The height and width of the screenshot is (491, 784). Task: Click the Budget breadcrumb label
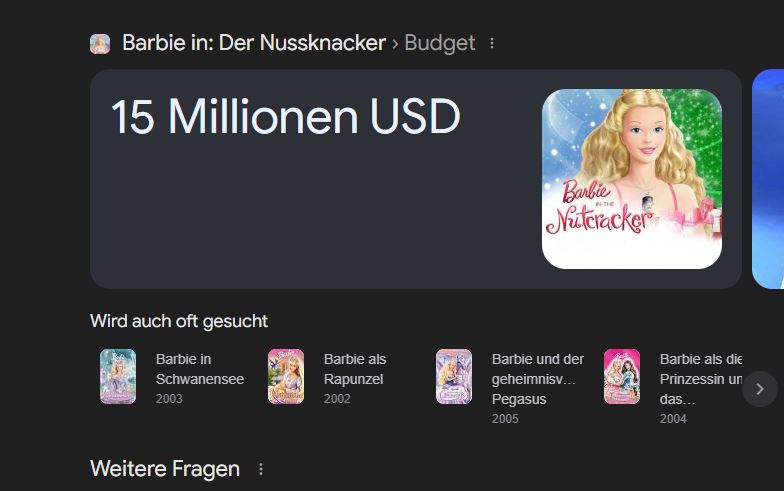pyautogui.click(x=440, y=44)
